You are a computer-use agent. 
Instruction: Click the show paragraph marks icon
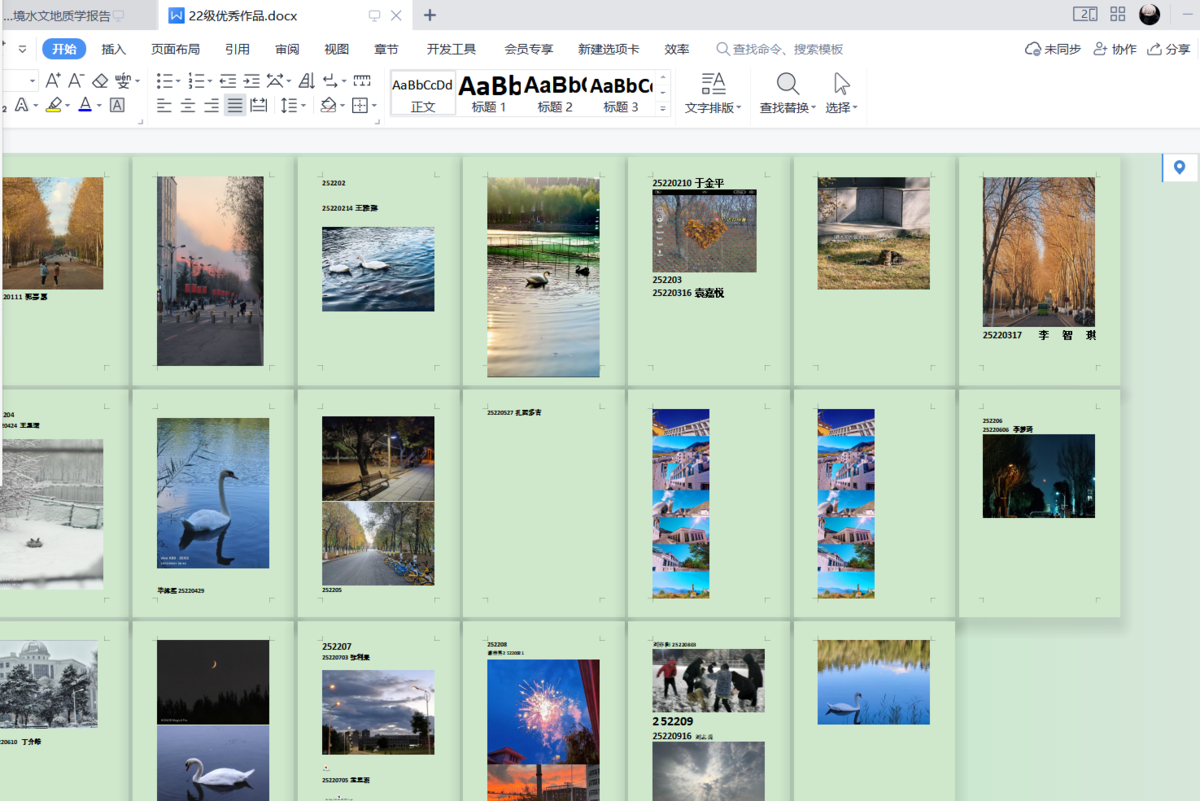(x=330, y=81)
